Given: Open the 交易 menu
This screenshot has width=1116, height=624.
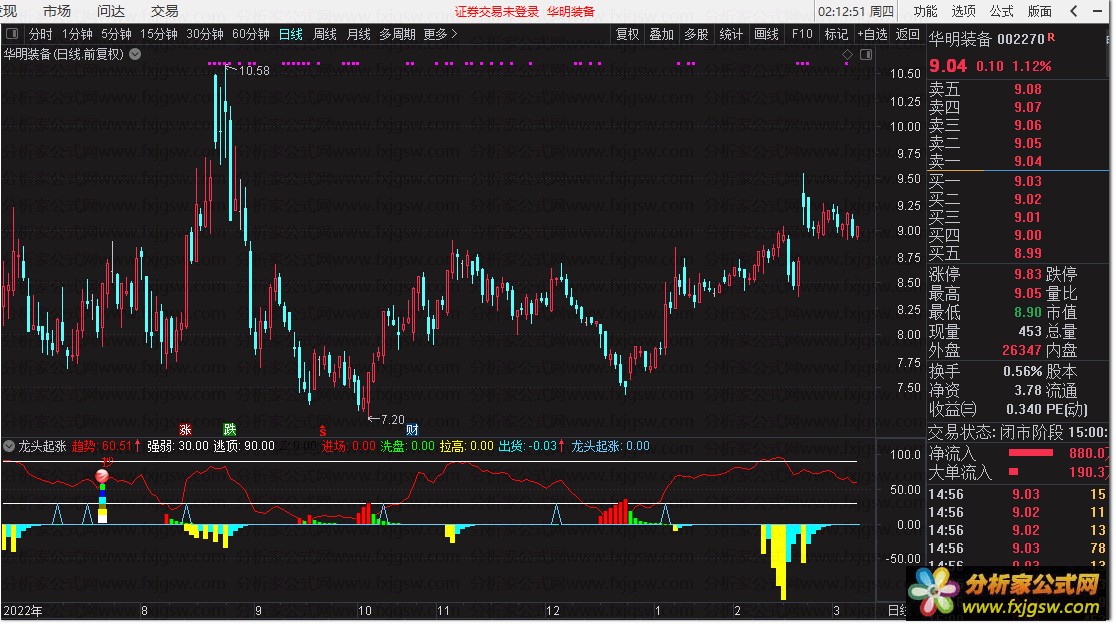Looking at the screenshot, I should tap(164, 11).
